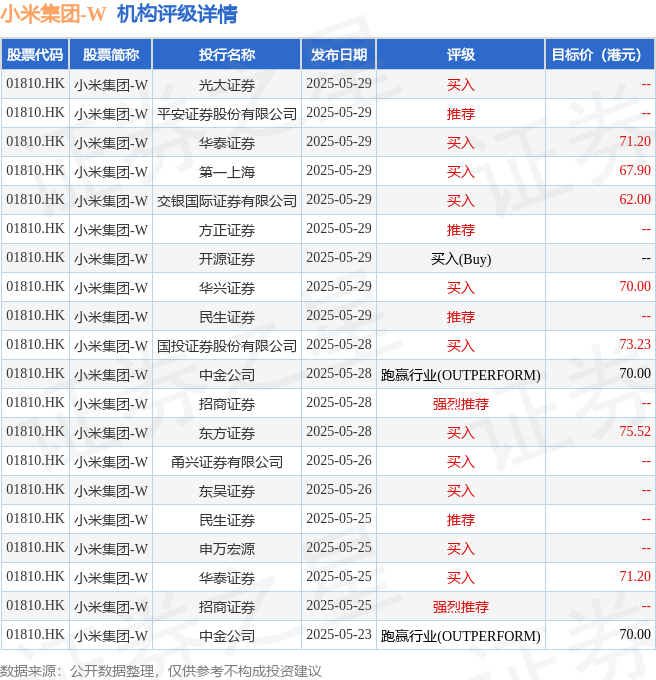Select the 华兴证券 cell
Screen dimensions: 656x680
pos(227,288)
